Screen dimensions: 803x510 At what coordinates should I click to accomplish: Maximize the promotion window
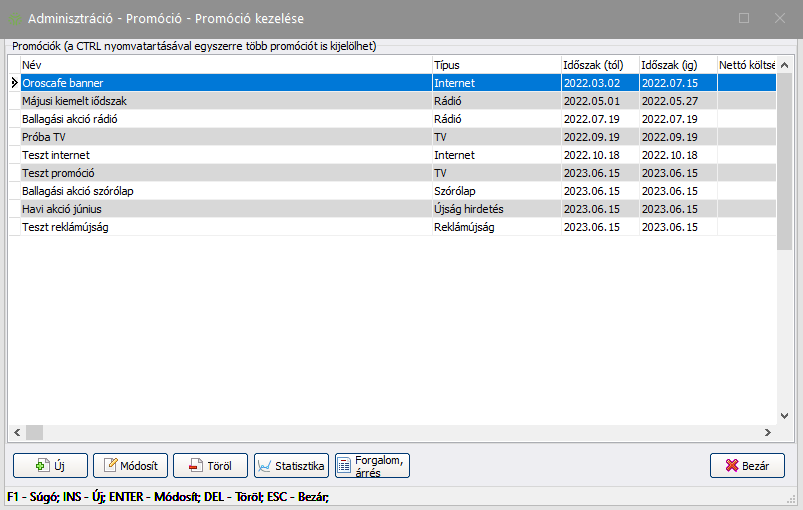[744, 18]
